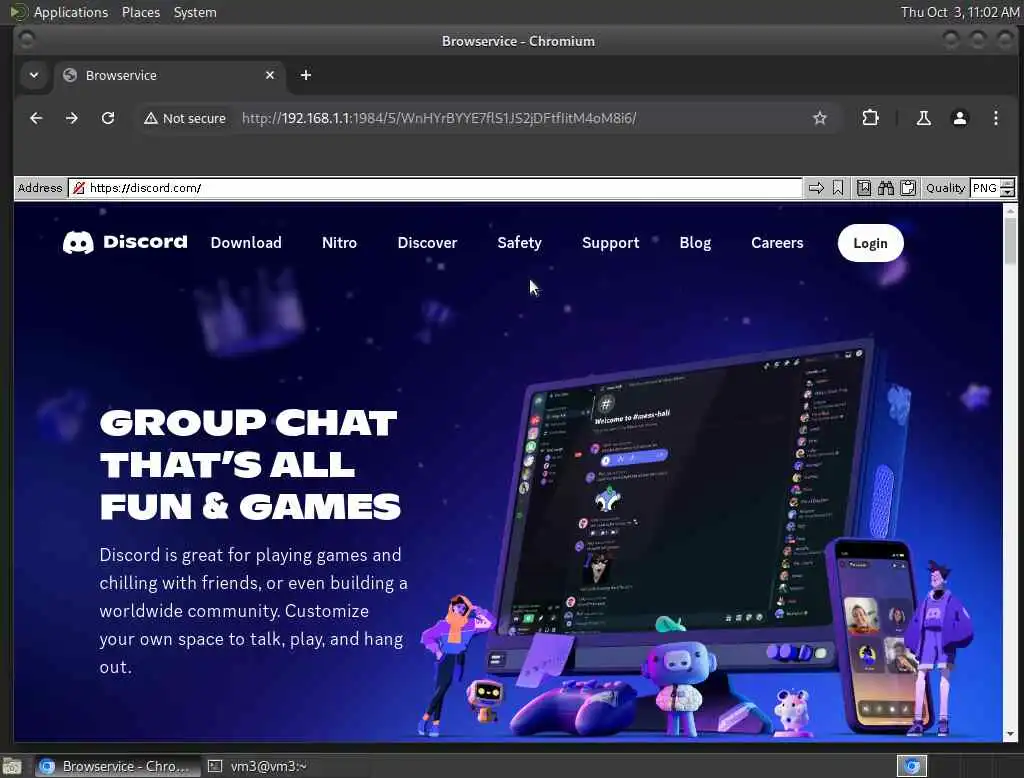The image size is (1024, 778).
Task: Click the Download nav link
Action: (x=246, y=242)
